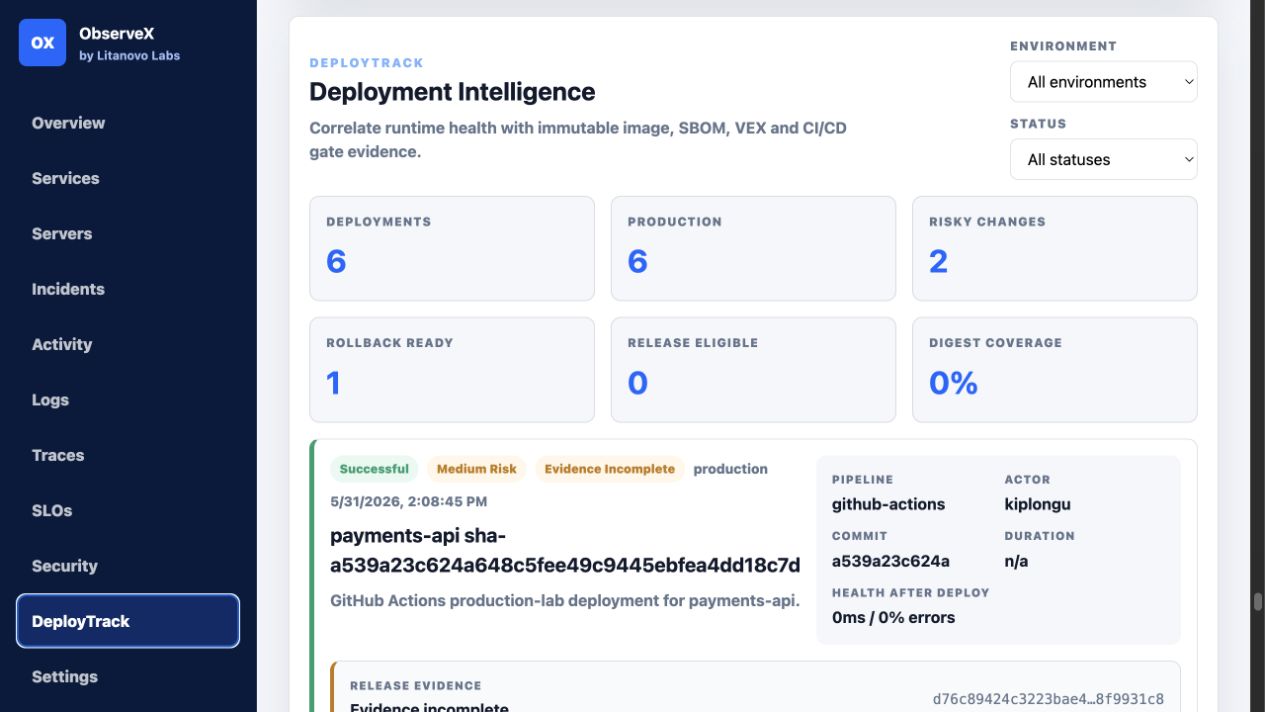The image size is (1265, 712).
Task: Click the Deployment Intelligence heading
Action: coord(452,92)
